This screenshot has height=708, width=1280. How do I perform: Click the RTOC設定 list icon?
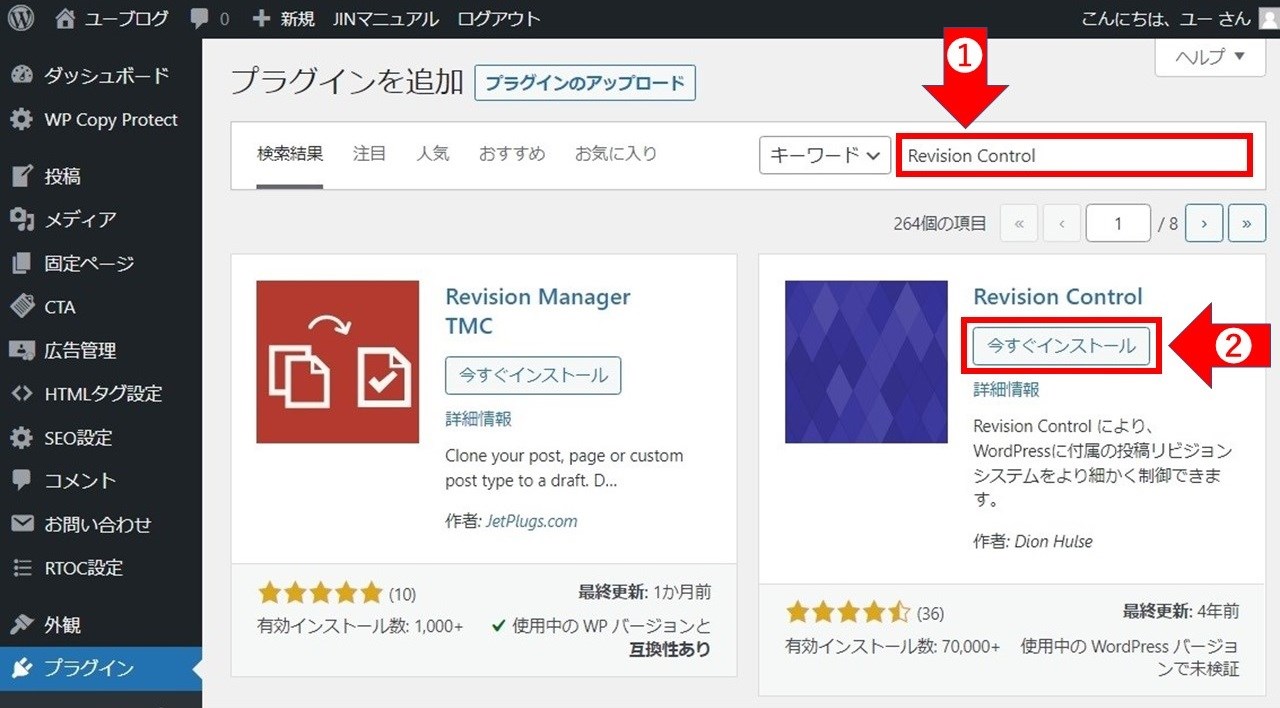point(21,568)
